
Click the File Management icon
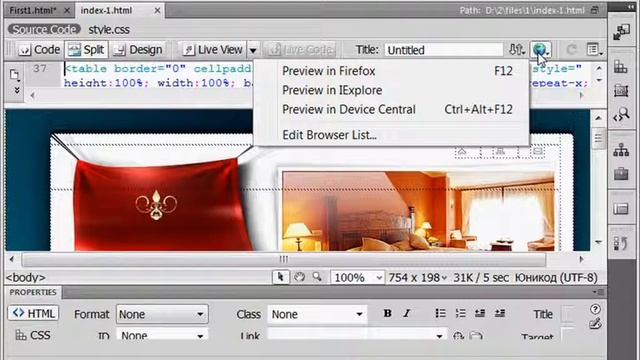pos(516,50)
